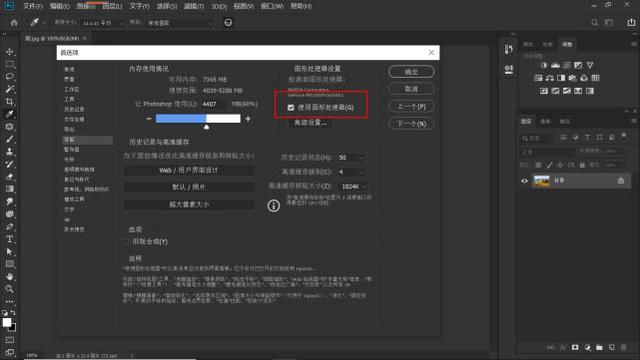This screenshot has width=640, height=360.
Task: Open blend mode dropdown in Layers panel
Action: [547, 152]
